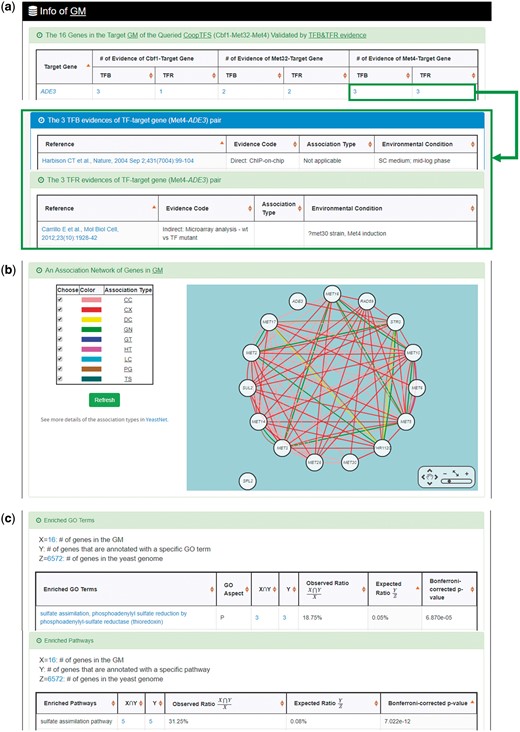Collapse the 3 TFB evidences panel header

coord(42,120)
